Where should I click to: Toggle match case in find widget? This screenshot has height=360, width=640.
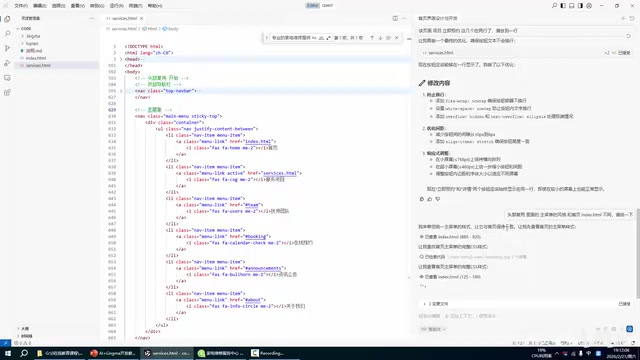pyautogui.click(x=314, y=38)
